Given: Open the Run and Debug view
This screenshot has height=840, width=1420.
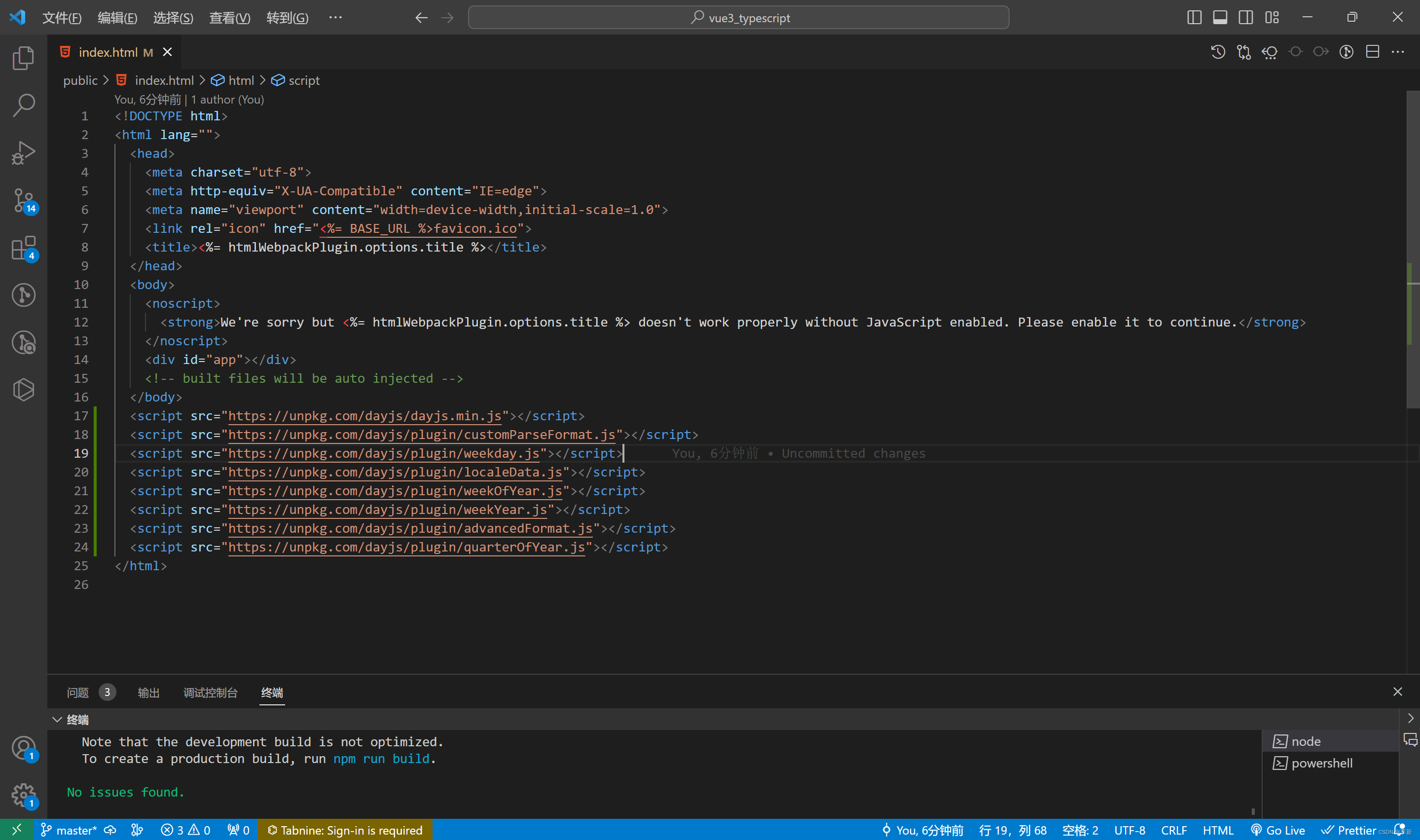Looking at the screenshot, I should click(x=23, y=153).
